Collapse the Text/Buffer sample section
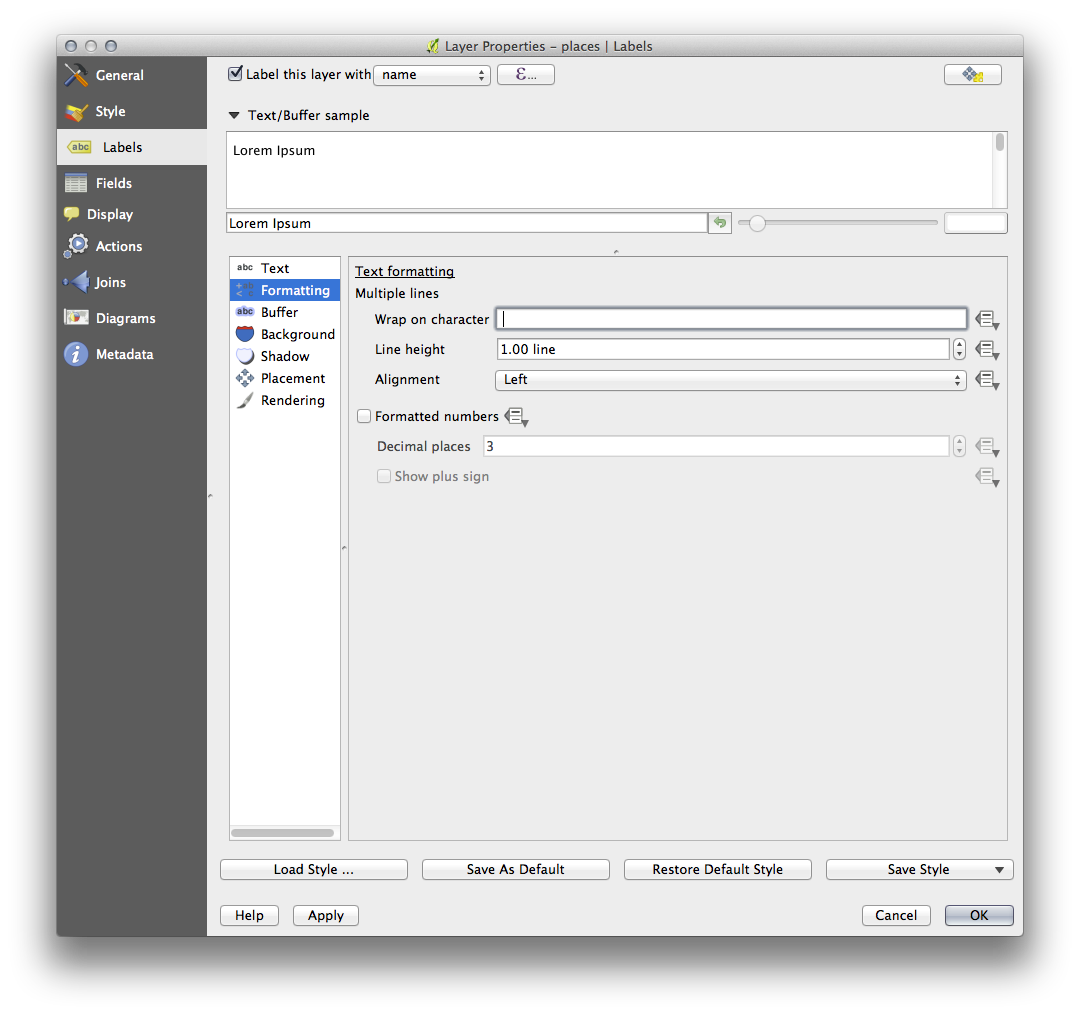The image size is (1080, 1015). click(234, 116)
